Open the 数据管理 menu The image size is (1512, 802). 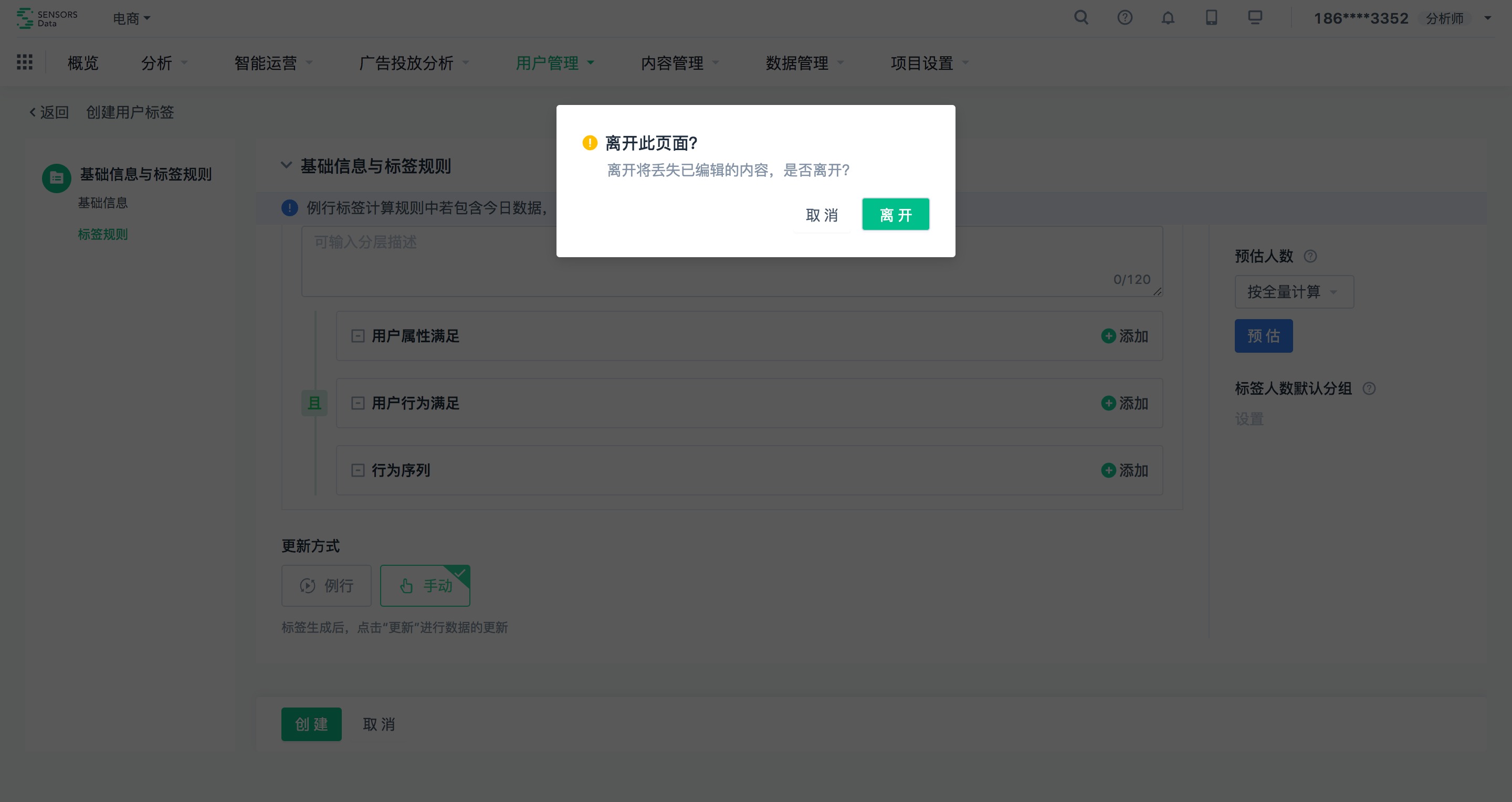point(805,63)
